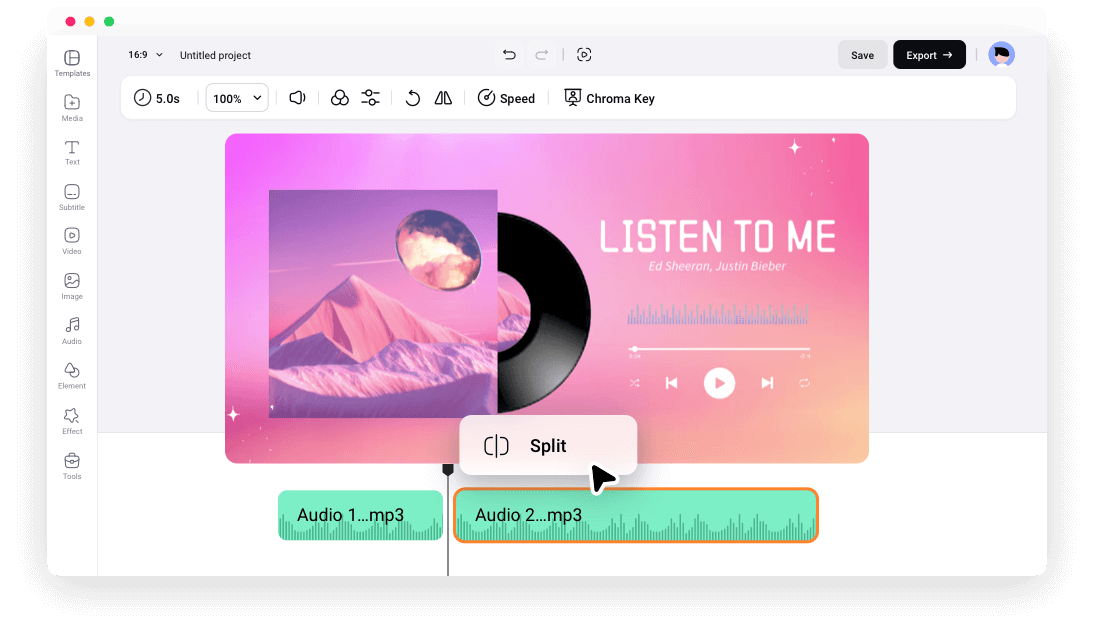Image resolution: width=1094 pixels, height=635 pixels.
Task: Click the next track button in preview
Action: [767, 383]
